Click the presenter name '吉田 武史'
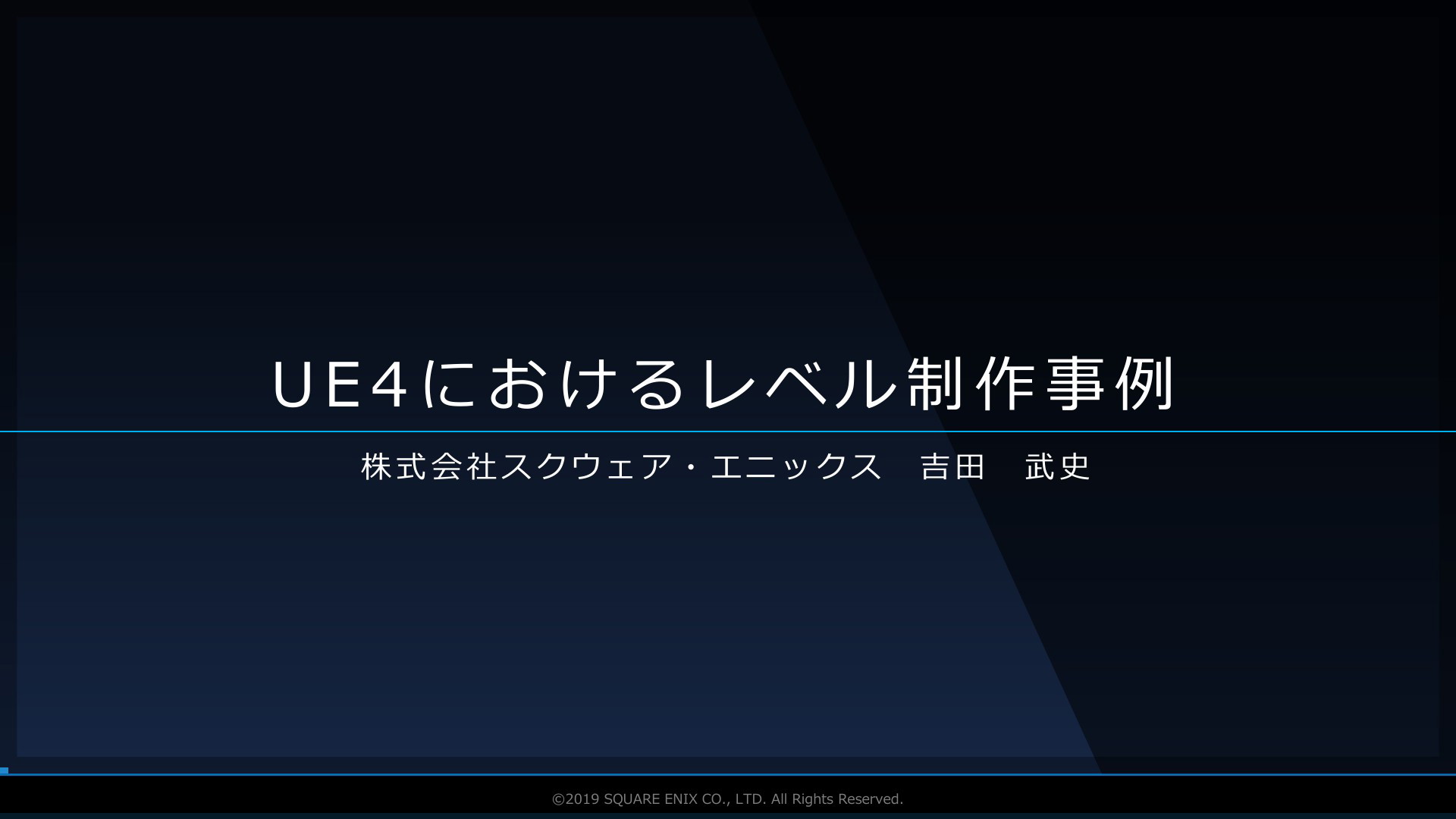This screenshot has width=1456, height=819. point(1005,467)
